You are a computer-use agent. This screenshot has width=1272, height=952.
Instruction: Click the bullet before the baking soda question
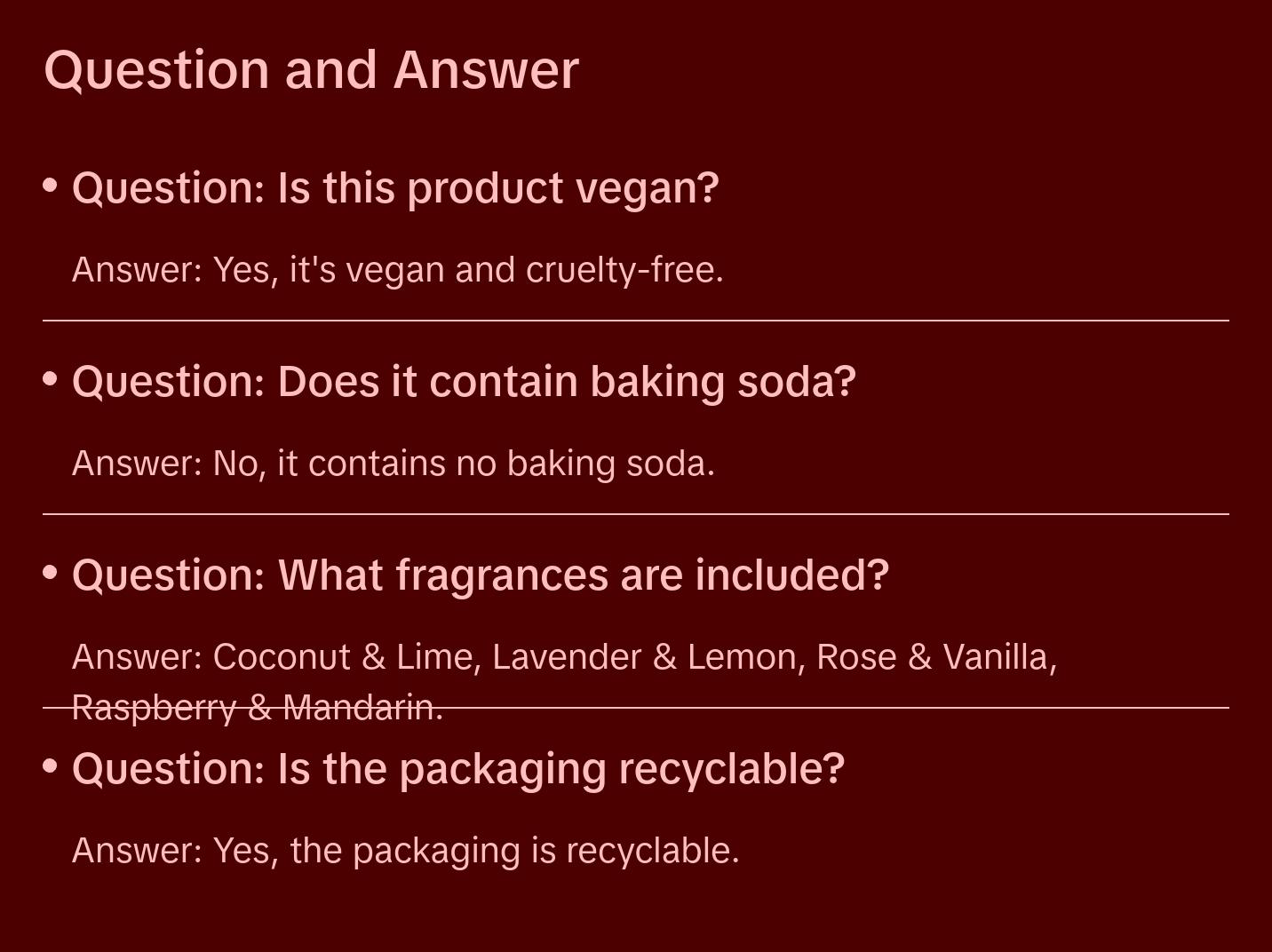pyautogui.click(x=51, y=379)
